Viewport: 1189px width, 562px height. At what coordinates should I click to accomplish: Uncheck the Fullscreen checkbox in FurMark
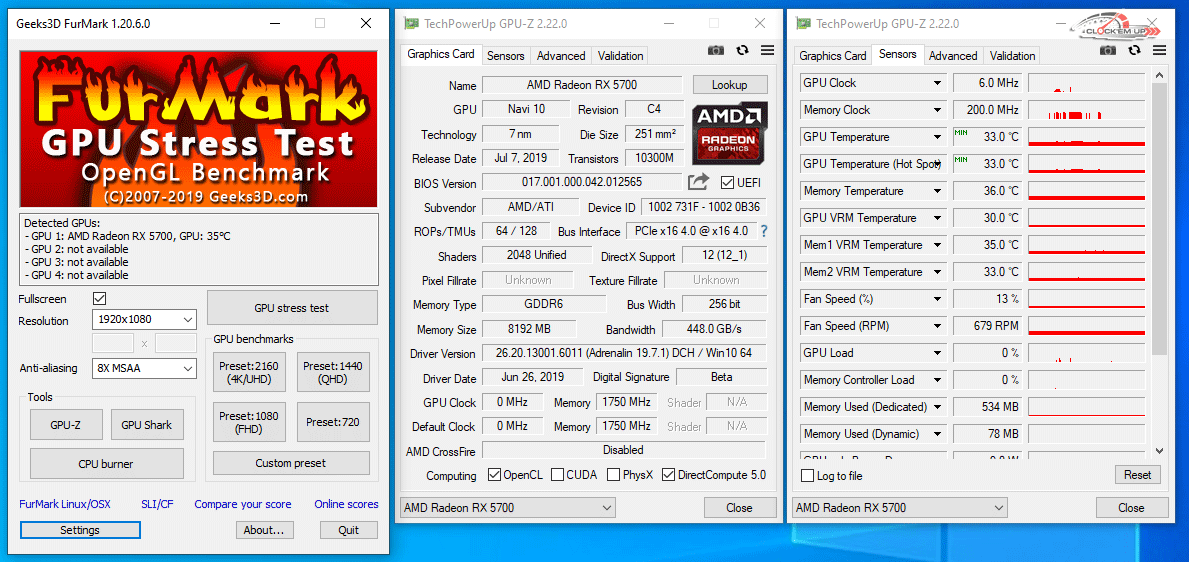point(100,299)
